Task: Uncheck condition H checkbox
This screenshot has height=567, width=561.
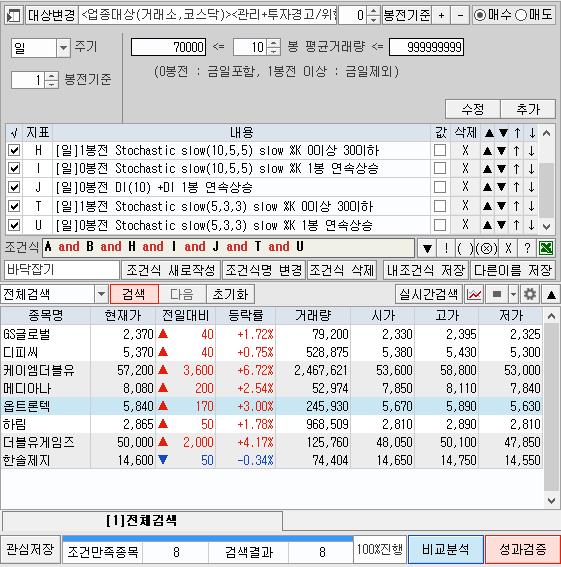Action: [14, 150]
